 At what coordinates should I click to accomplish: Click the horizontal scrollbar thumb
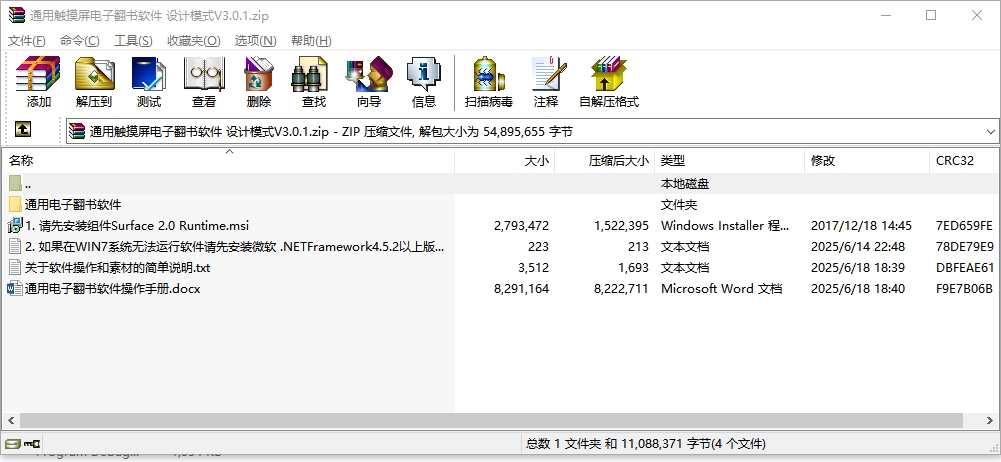coord(491,421)
